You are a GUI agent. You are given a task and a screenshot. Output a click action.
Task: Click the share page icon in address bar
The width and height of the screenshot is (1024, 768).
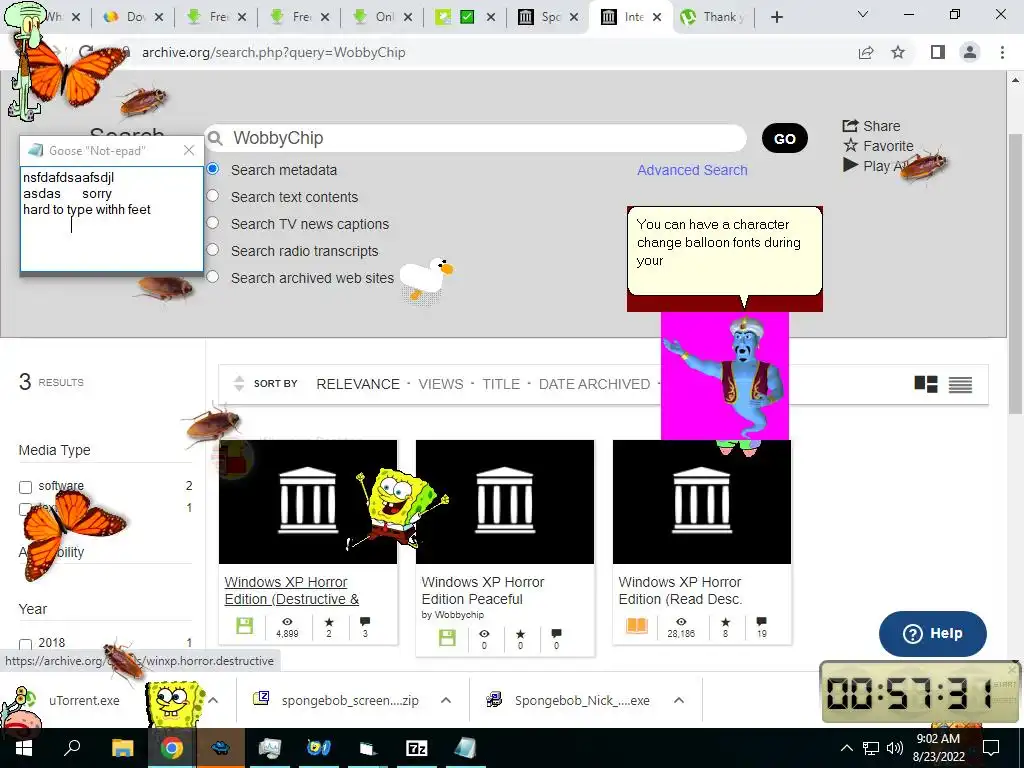pos(866,53)
